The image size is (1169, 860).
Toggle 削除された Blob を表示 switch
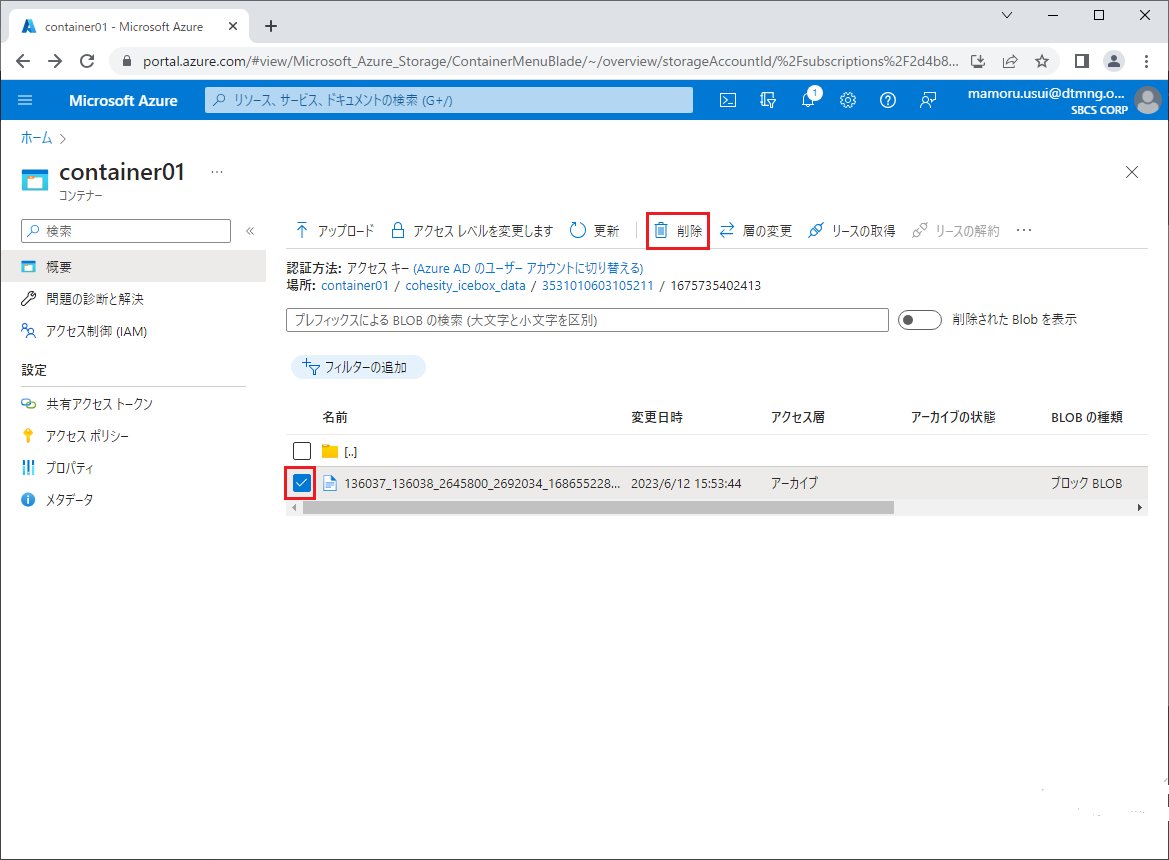[x=919, y=320]
